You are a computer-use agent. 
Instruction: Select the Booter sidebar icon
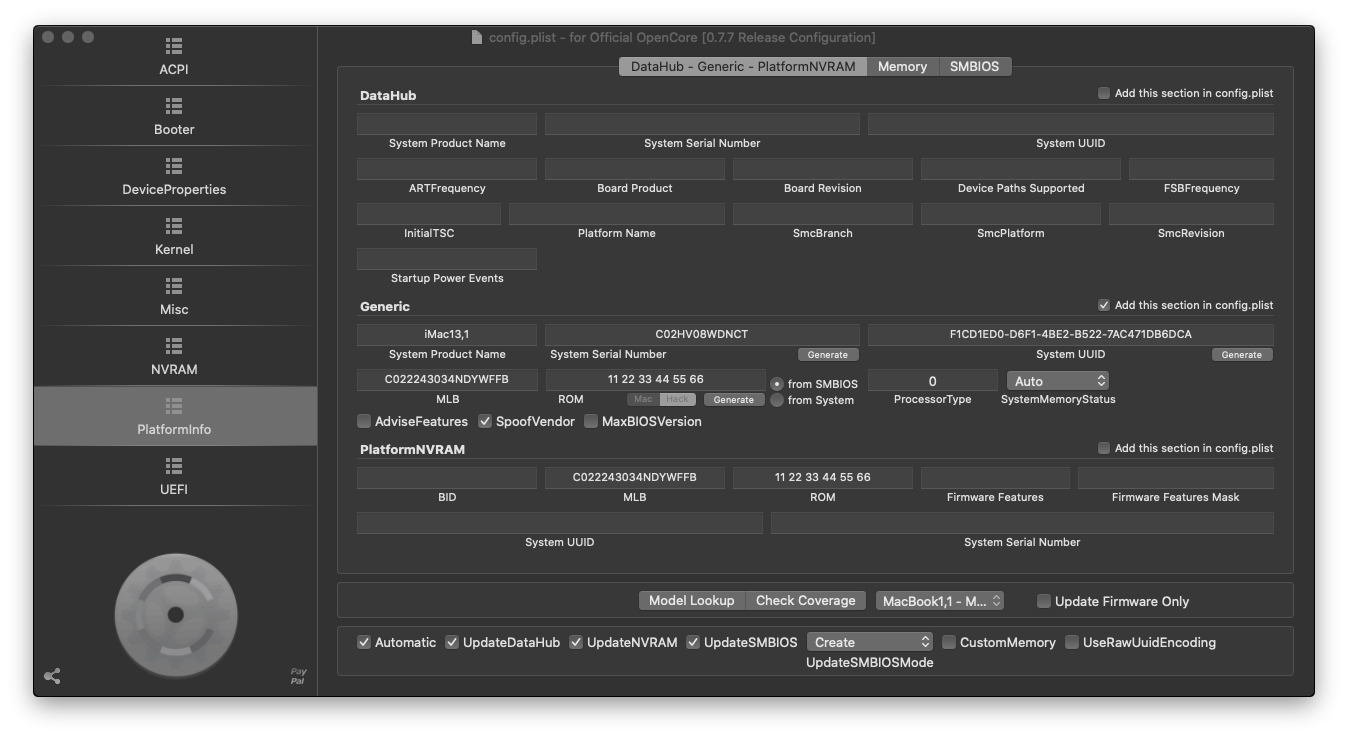[174, 107]
